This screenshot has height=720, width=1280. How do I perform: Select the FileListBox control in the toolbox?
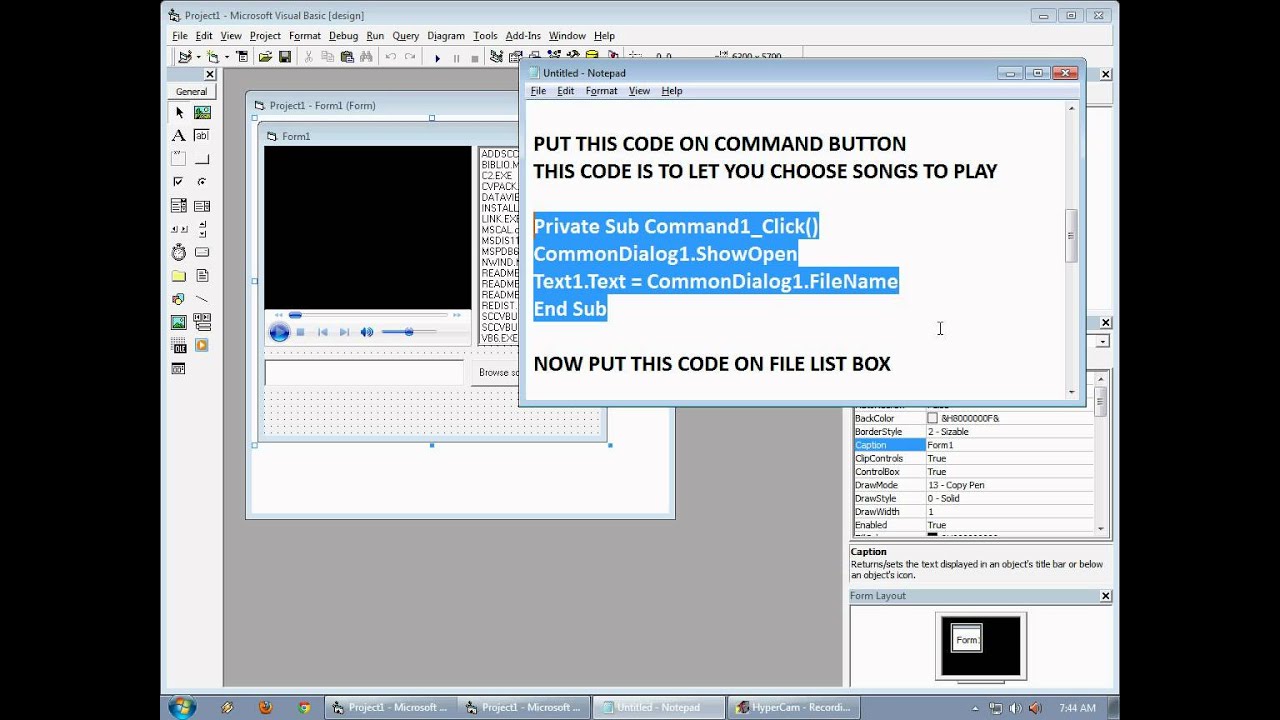tap(202, 275)
